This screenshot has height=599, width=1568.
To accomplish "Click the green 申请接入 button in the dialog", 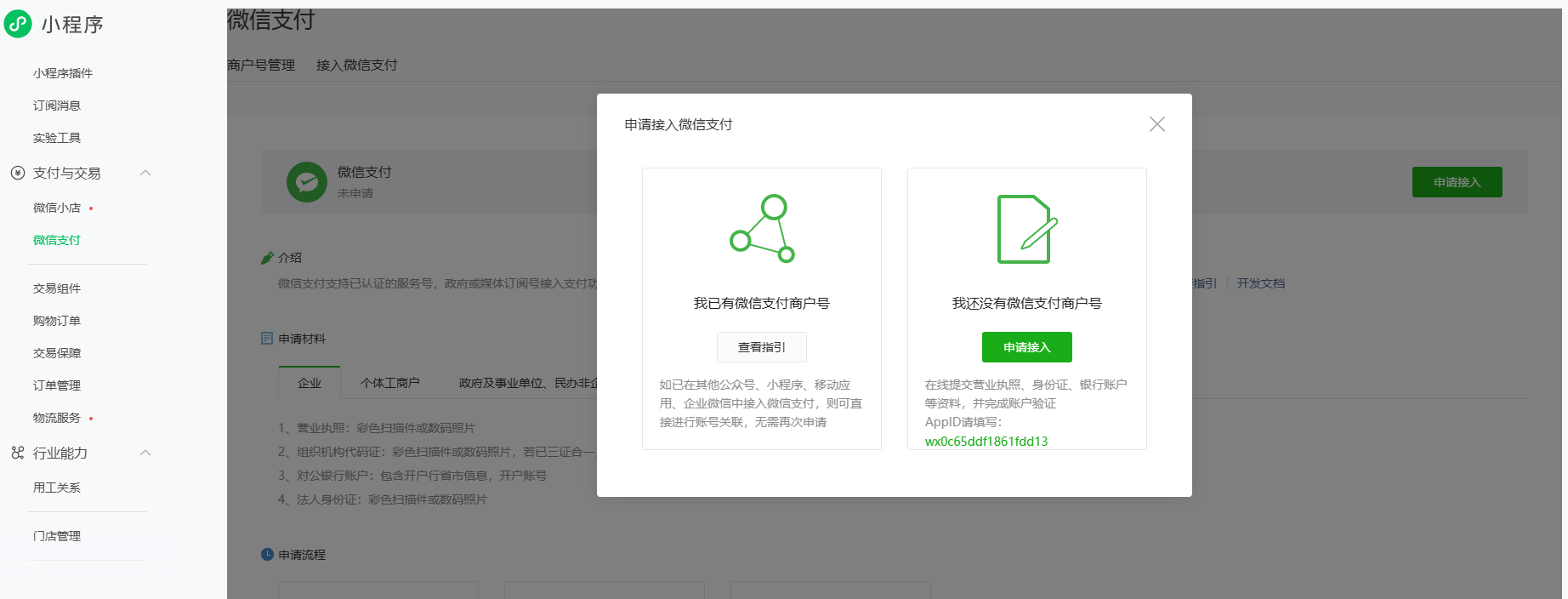I will pyautogui.click(x=1027, y=347).
